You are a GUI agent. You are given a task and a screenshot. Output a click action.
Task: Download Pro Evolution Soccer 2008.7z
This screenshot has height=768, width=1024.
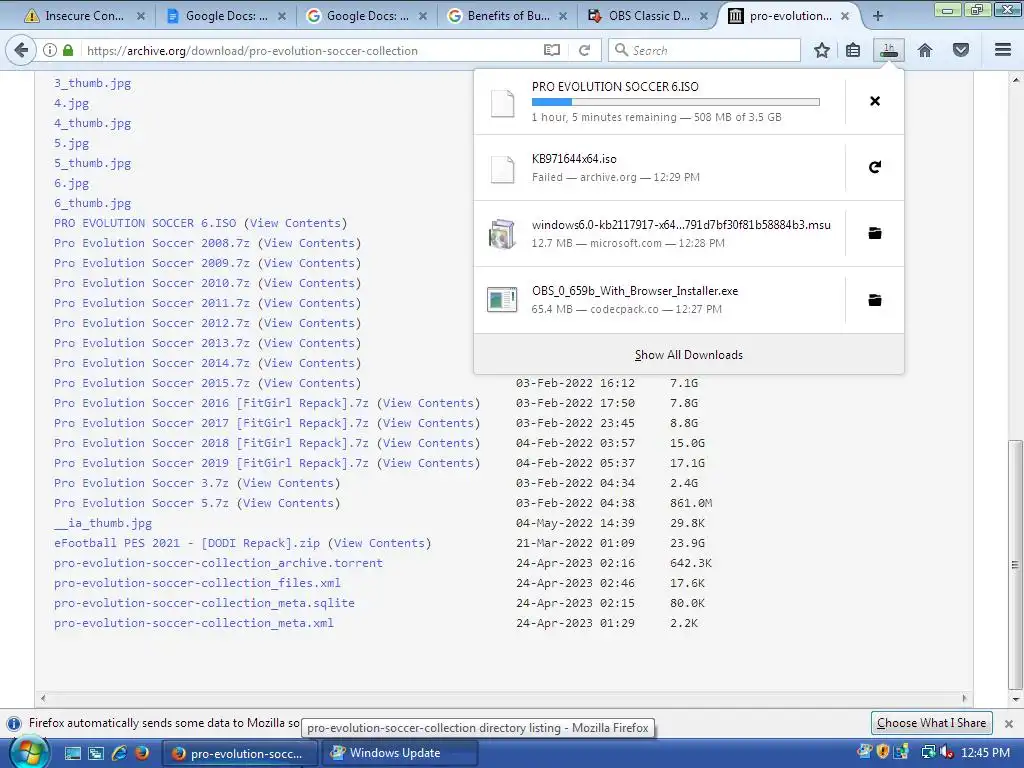[x=152, y=243]
